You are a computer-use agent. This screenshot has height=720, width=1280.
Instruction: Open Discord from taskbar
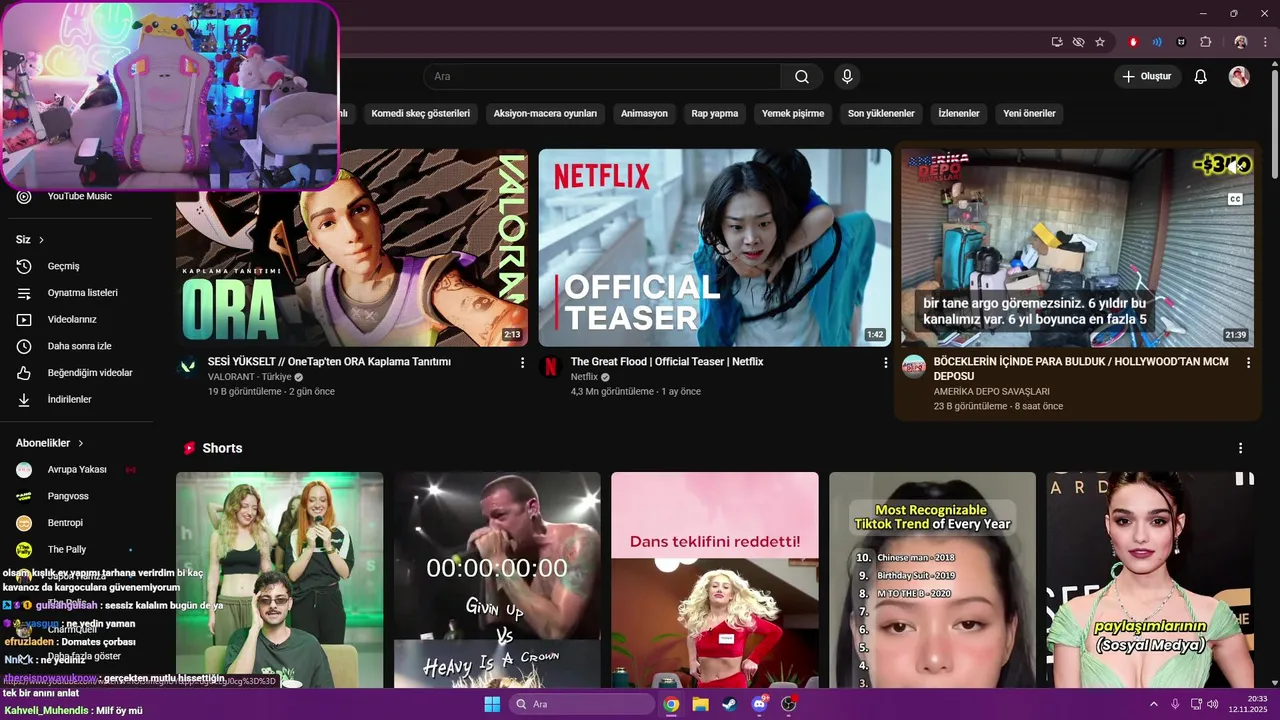point(759,704)
